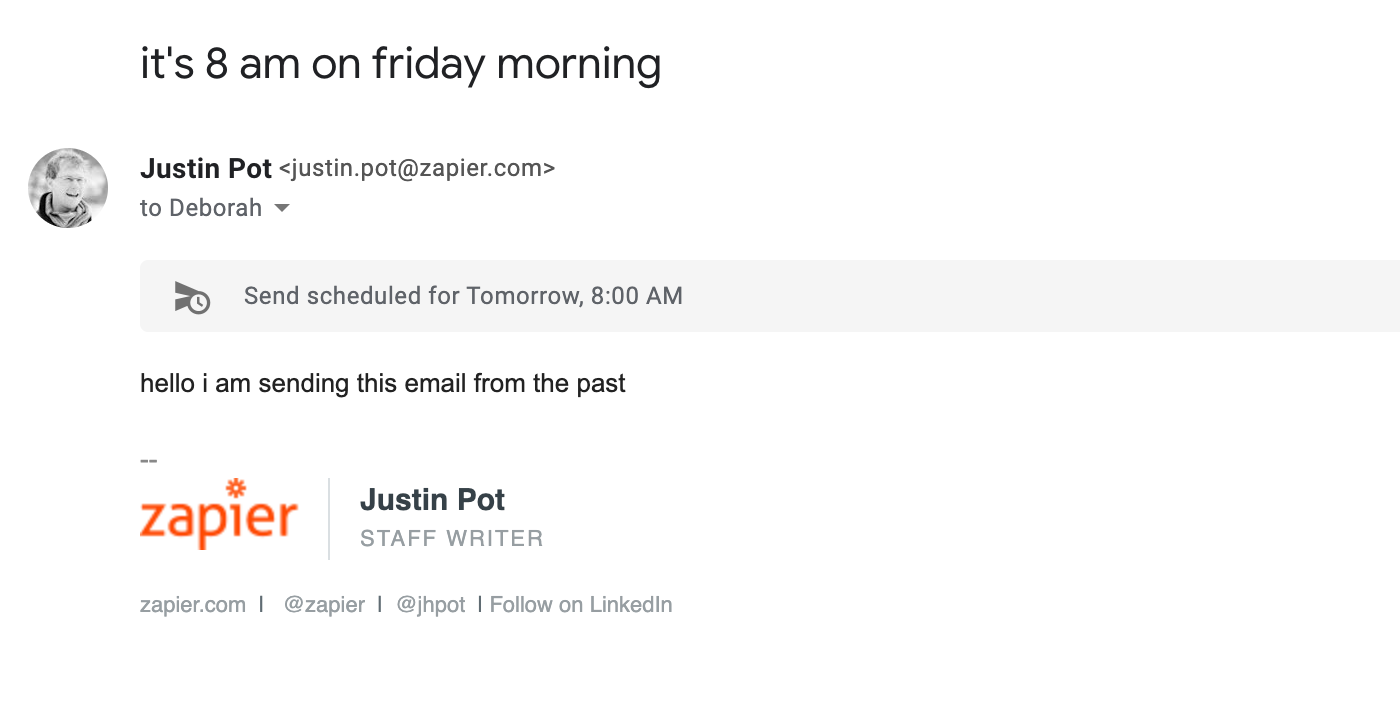Click the 'STAFF WRITER' title text
The height and width of the screenshot is (726, 1400).
(452, 539)
